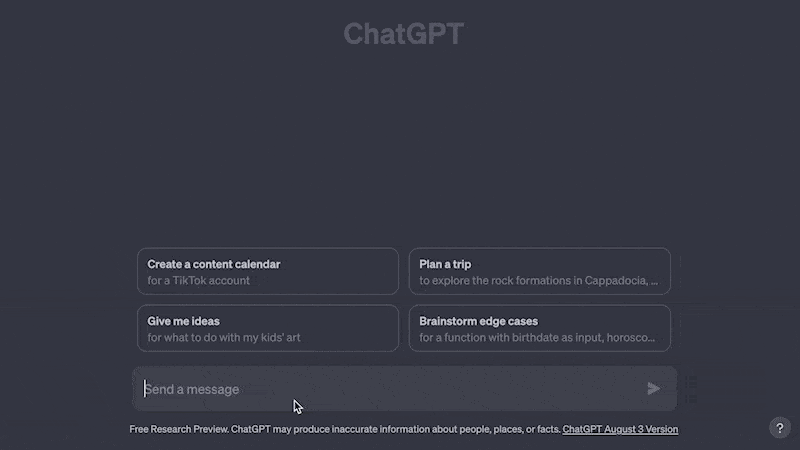
Task: Click the "Send a message" placeholder text
Action: point(195,389)
